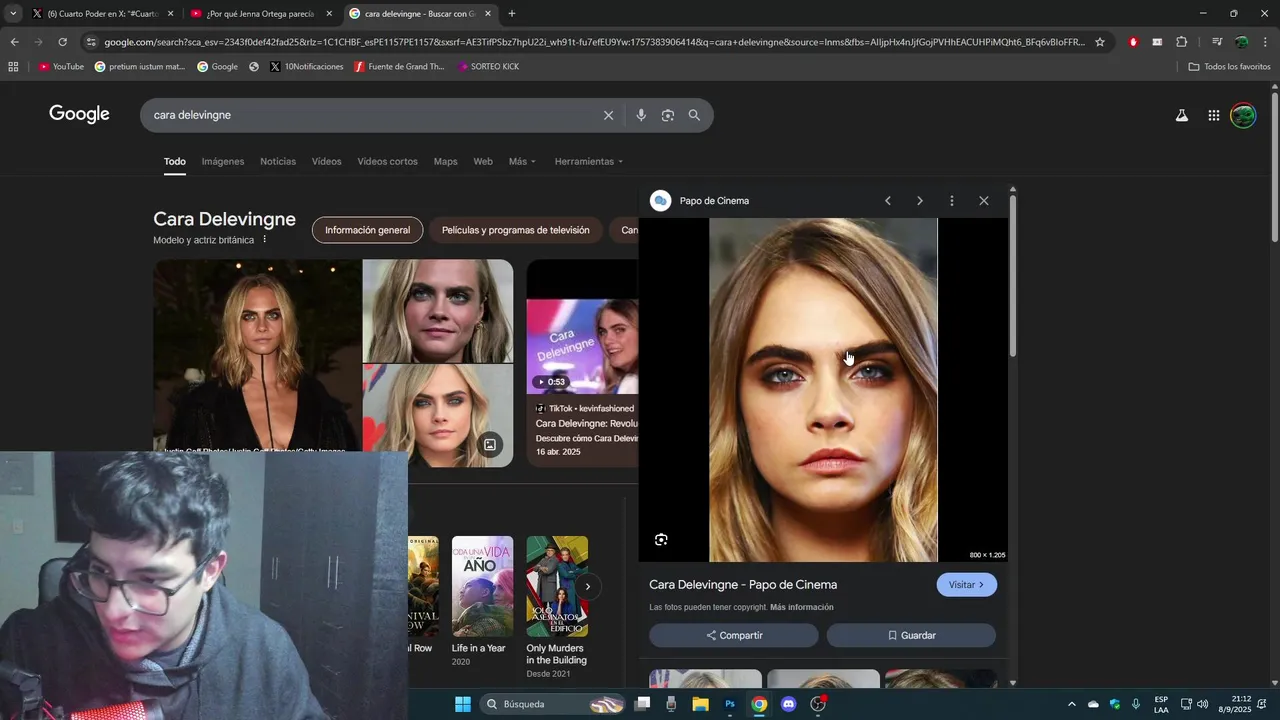
Task: Select Películas y programas de televisión chip
Action: (515, 230)
